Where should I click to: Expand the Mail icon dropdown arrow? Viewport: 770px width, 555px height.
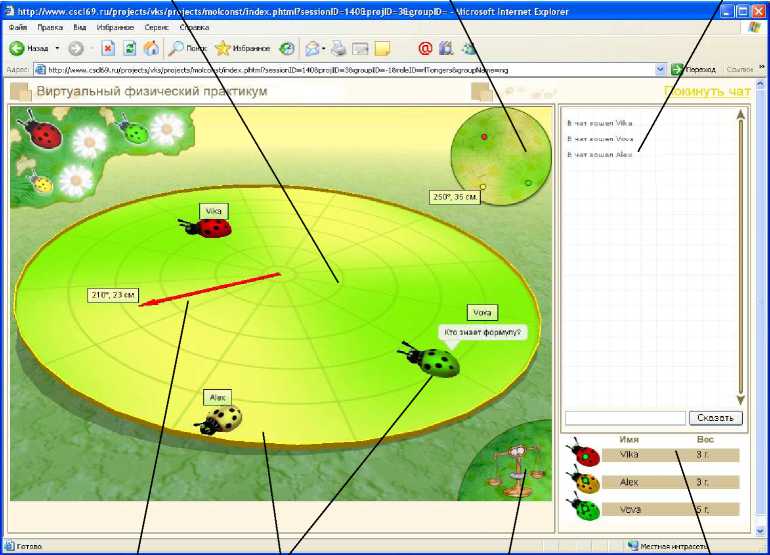pos(324,48)
